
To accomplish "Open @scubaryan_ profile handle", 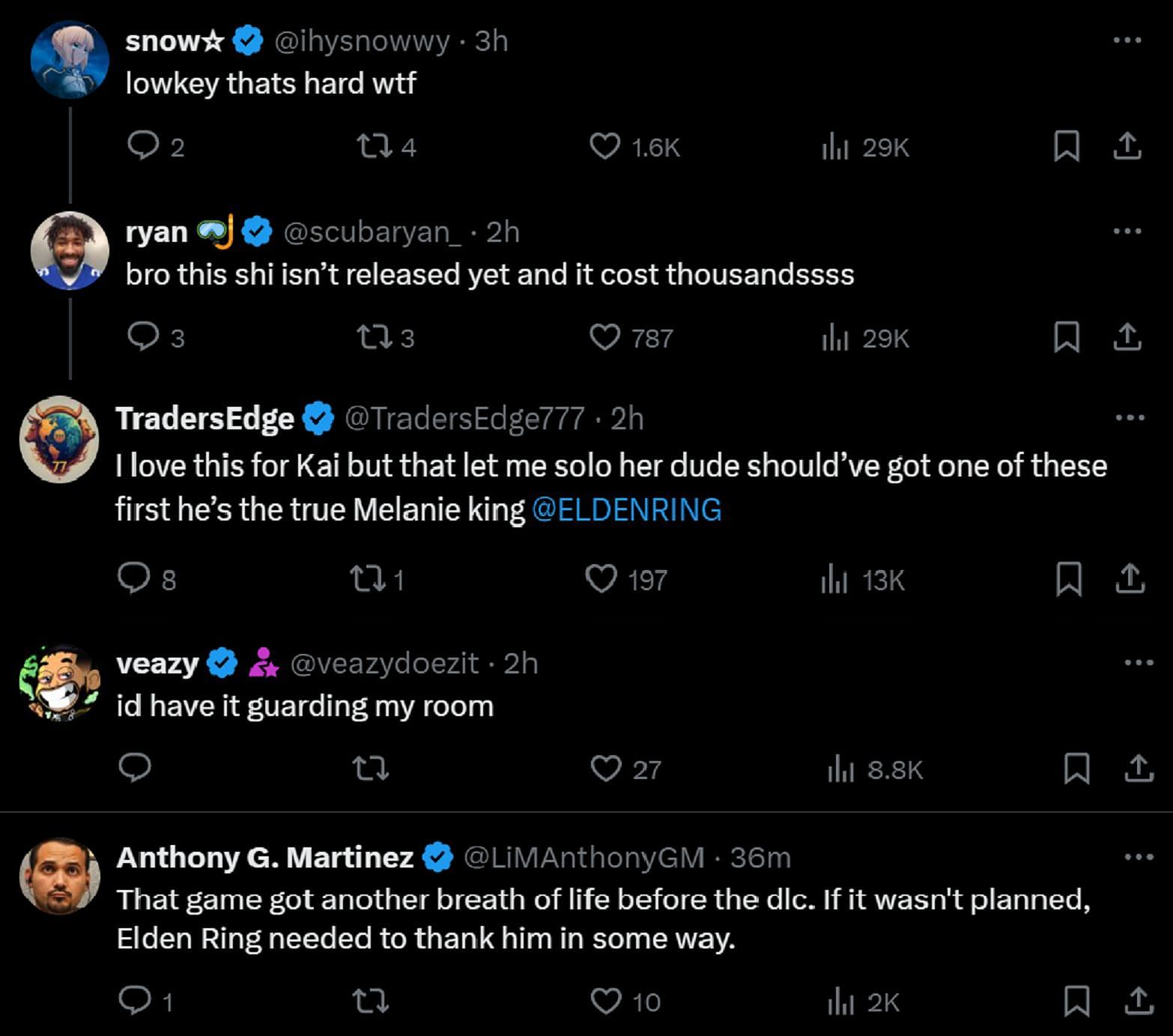I will click(x=372, y=232).
